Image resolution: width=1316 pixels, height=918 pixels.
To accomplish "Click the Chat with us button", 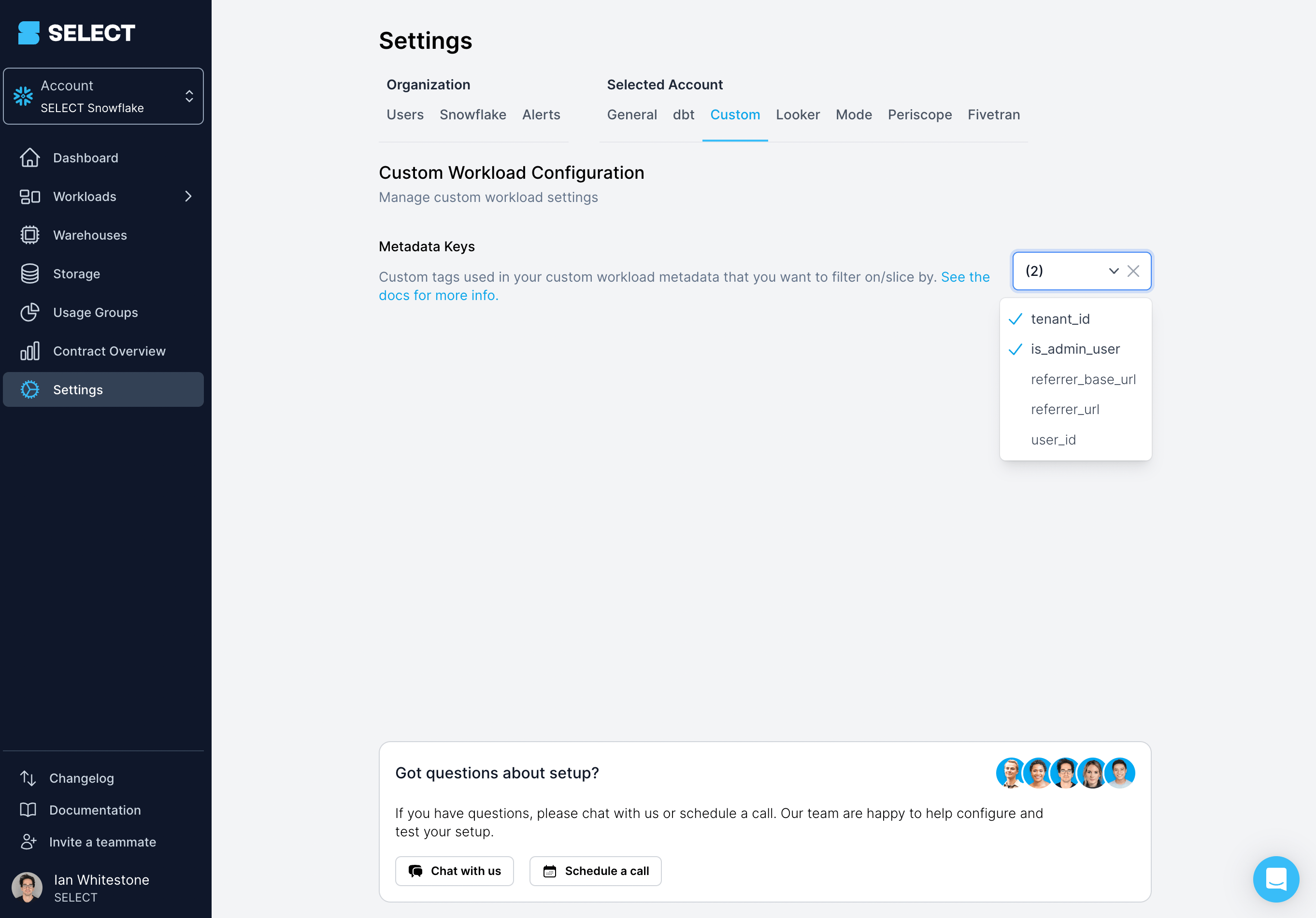I will click(454, 870).
